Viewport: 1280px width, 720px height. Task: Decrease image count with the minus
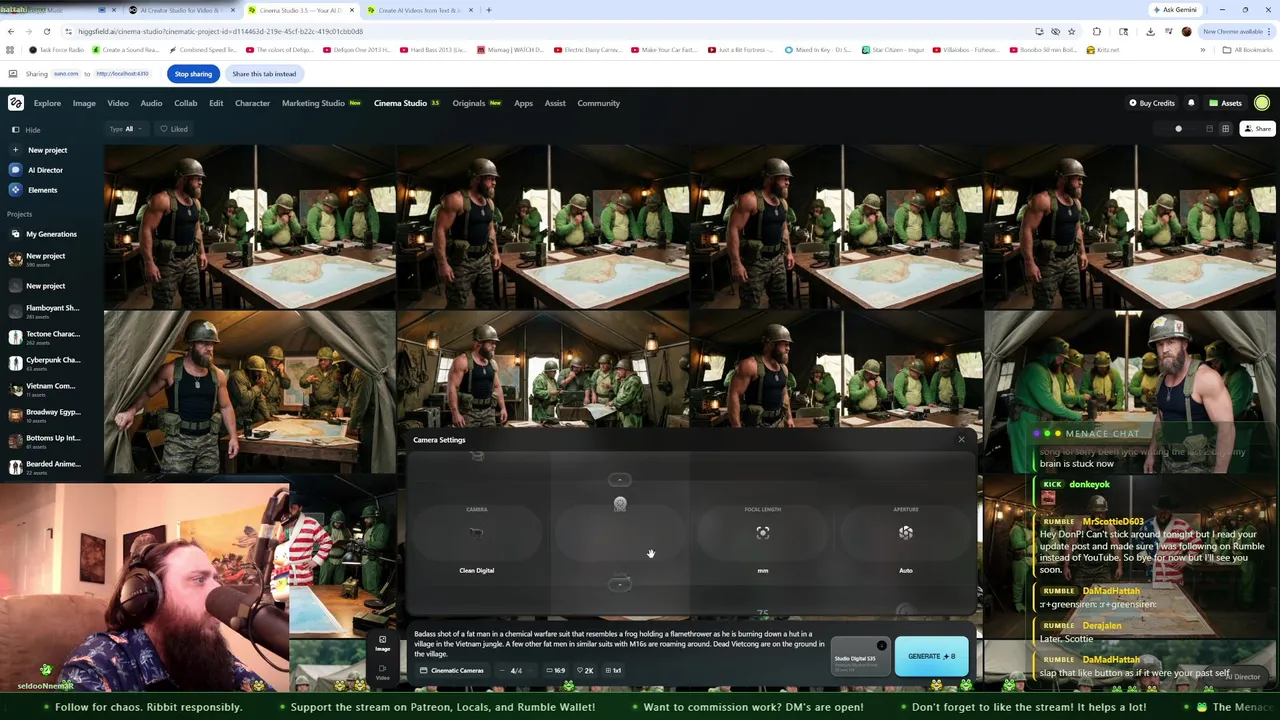coord(502,670)
